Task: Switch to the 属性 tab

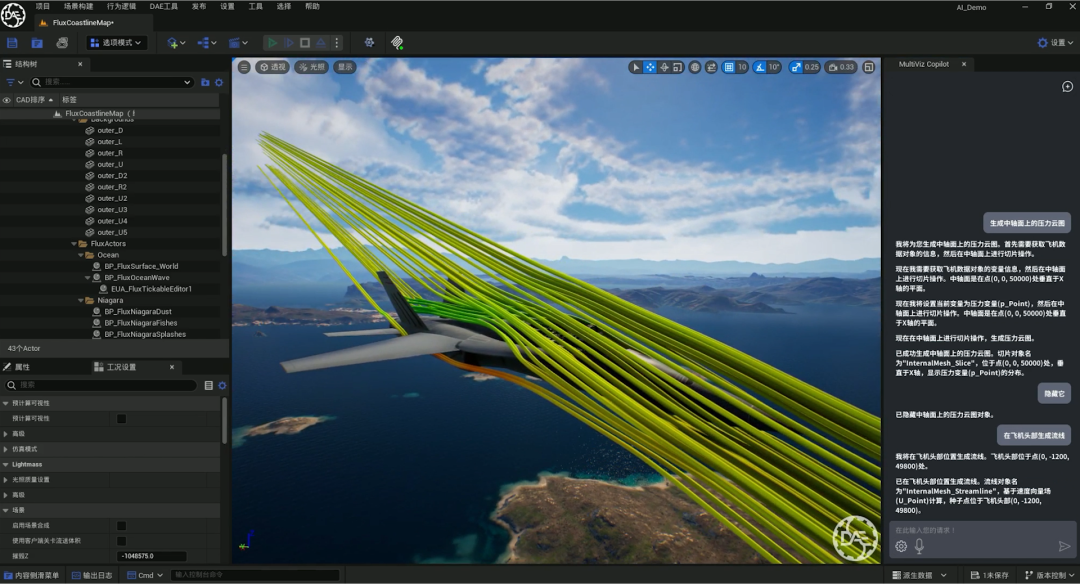Action: [22, 367]
